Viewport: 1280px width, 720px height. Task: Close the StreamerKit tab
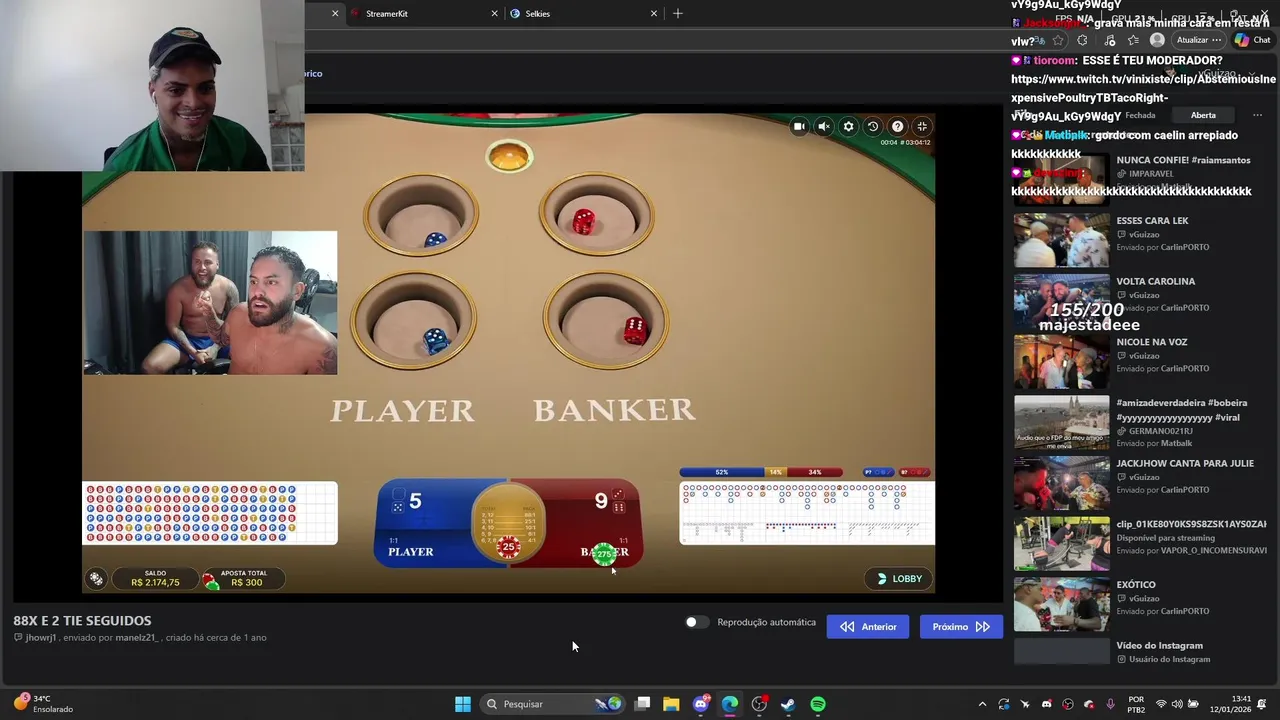point(494,14)
